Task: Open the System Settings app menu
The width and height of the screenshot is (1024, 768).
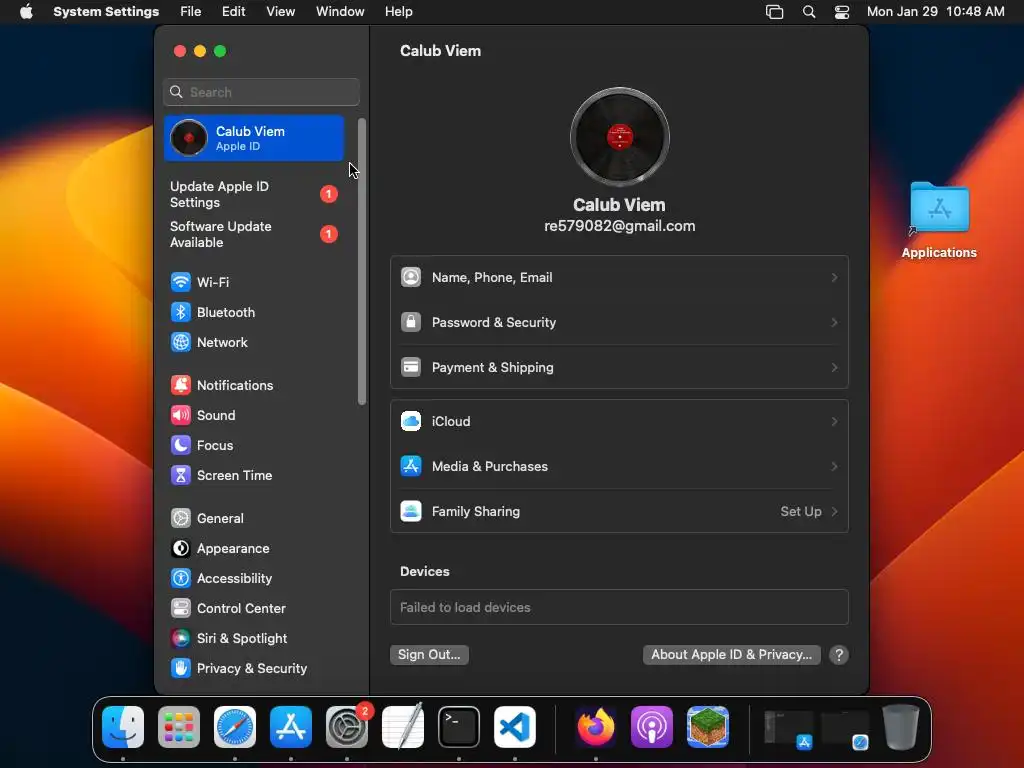Action: pos(106,12)
